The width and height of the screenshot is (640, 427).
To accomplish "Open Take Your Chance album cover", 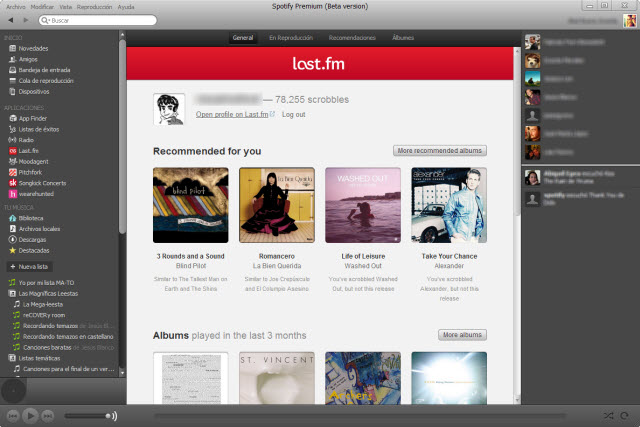I will [x=449, y=205].
